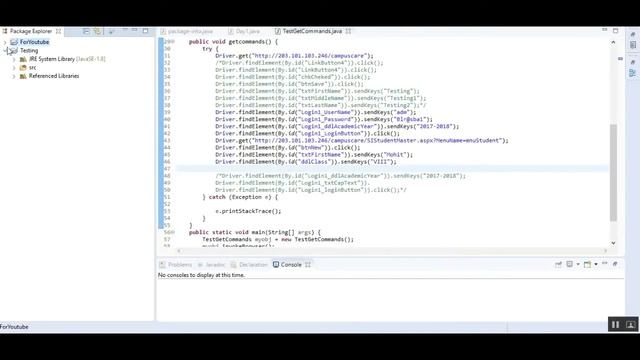
Task: Select the Testing project
Action: tap(29, 51)
